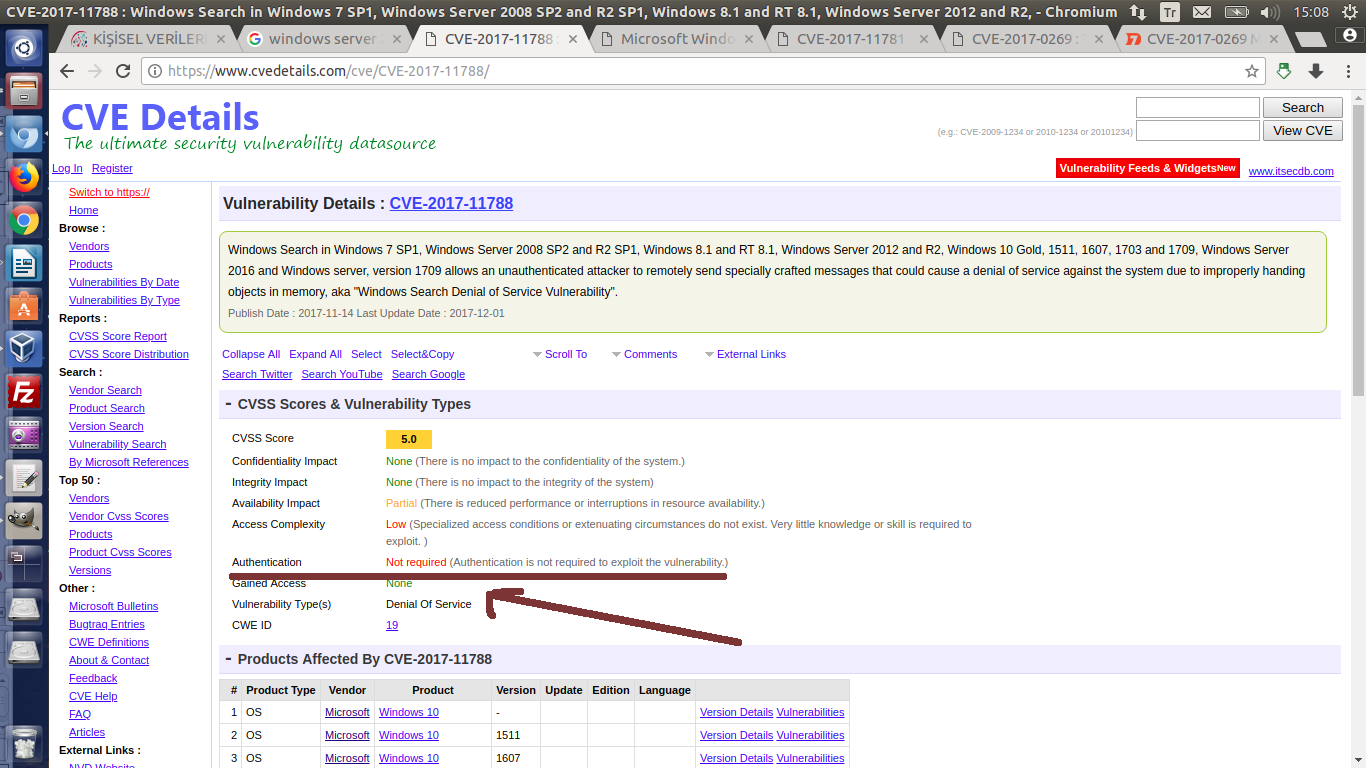Click the Expand All link
This screenshot has height=768, width=1366.
315,354
